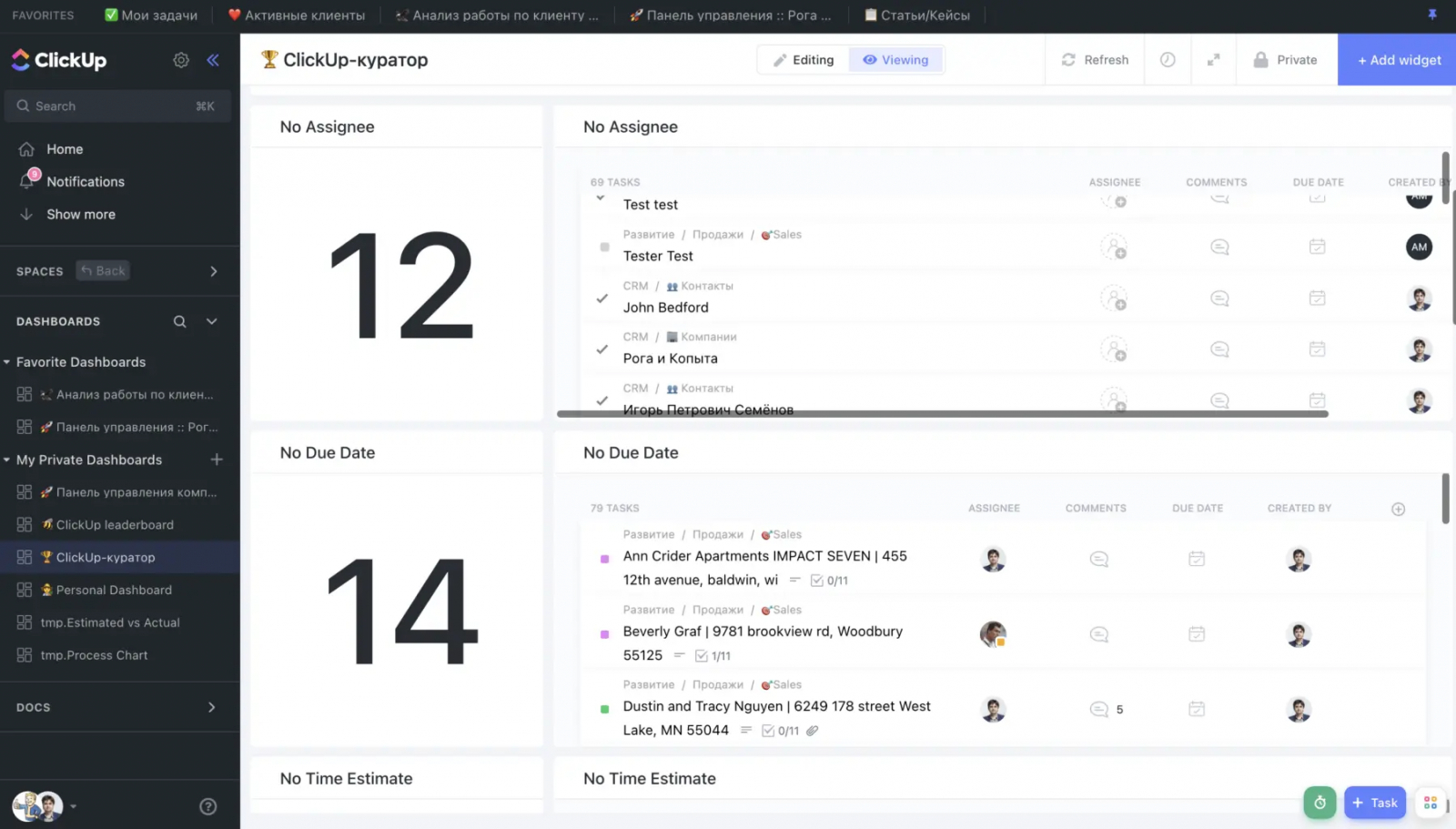The image size is (1456, 829).
Task: Add column in No Due Date table
Action: (x=1398, y=510)
